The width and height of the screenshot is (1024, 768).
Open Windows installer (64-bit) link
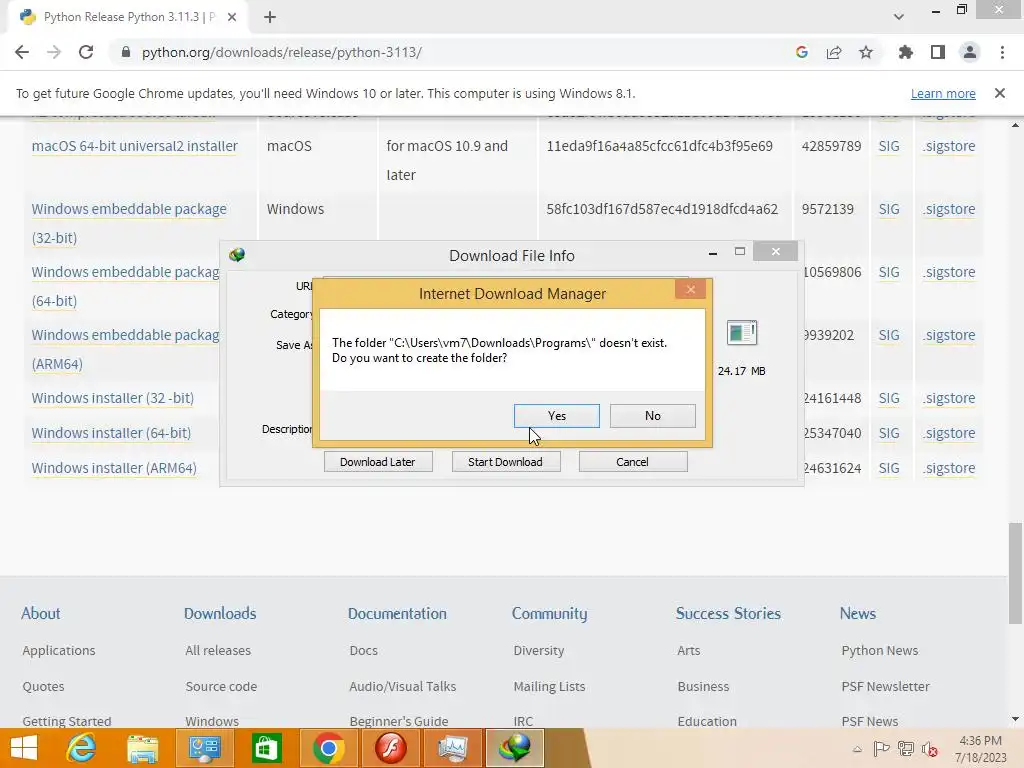111,433
